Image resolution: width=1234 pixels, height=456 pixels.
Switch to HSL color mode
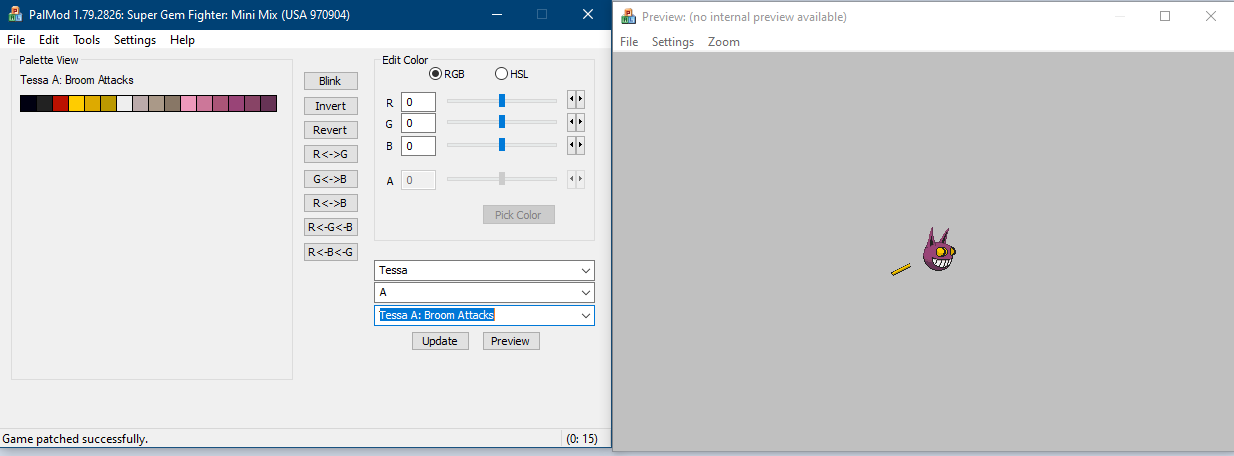click(502, 74)
